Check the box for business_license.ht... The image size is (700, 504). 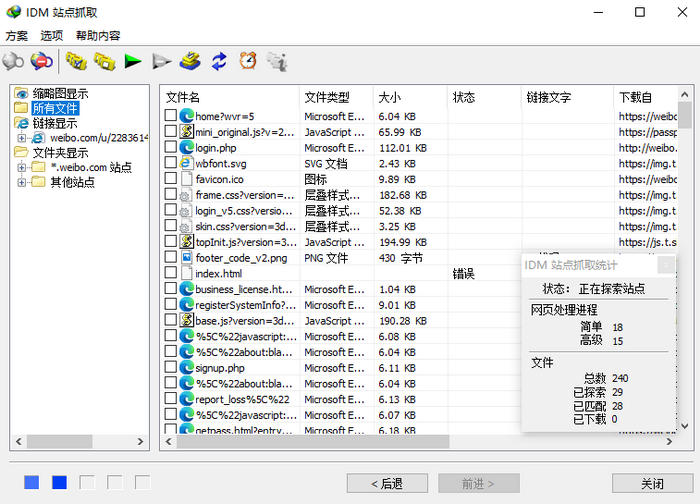click(171, 288)
